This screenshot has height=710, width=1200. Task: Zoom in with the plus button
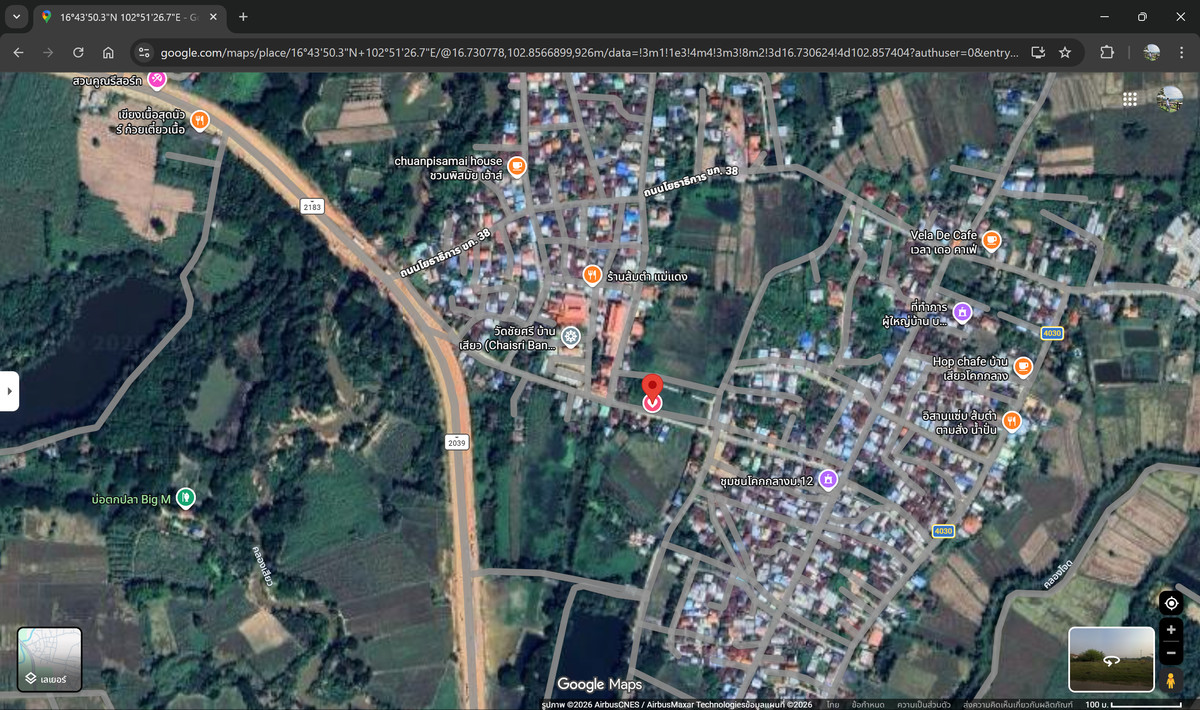point(1171,630)
